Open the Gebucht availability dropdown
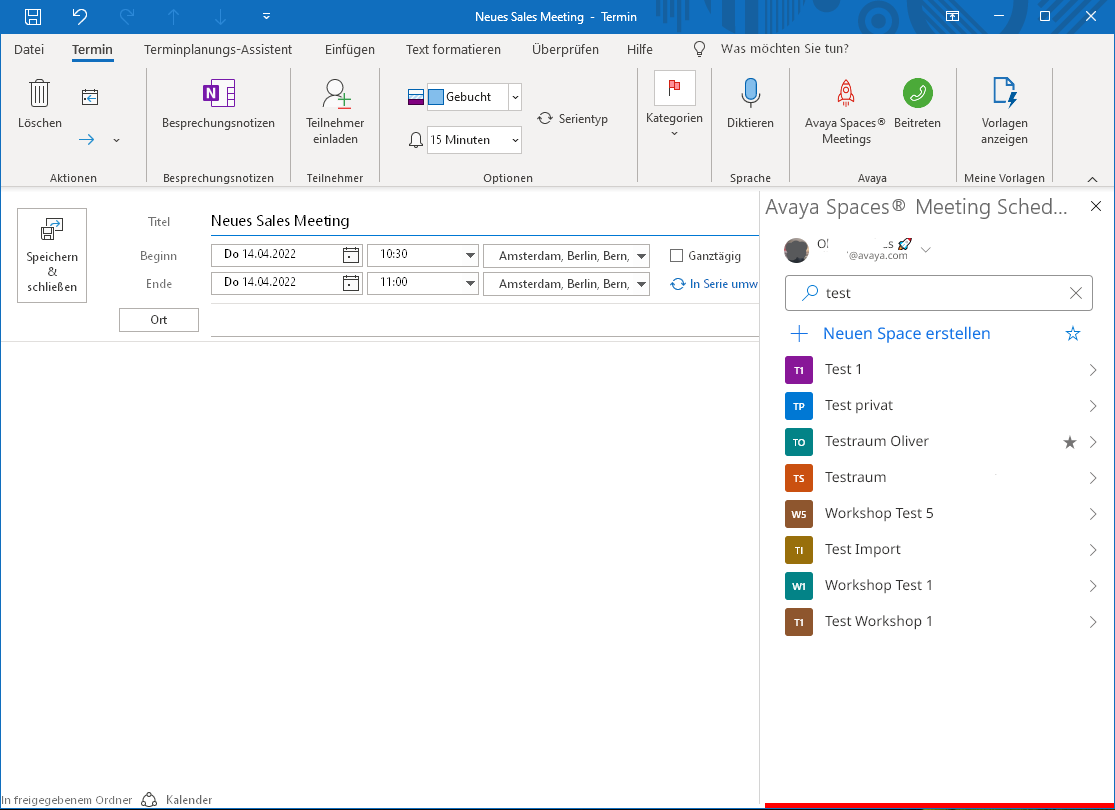1115x810 pixels. (515, 97)
